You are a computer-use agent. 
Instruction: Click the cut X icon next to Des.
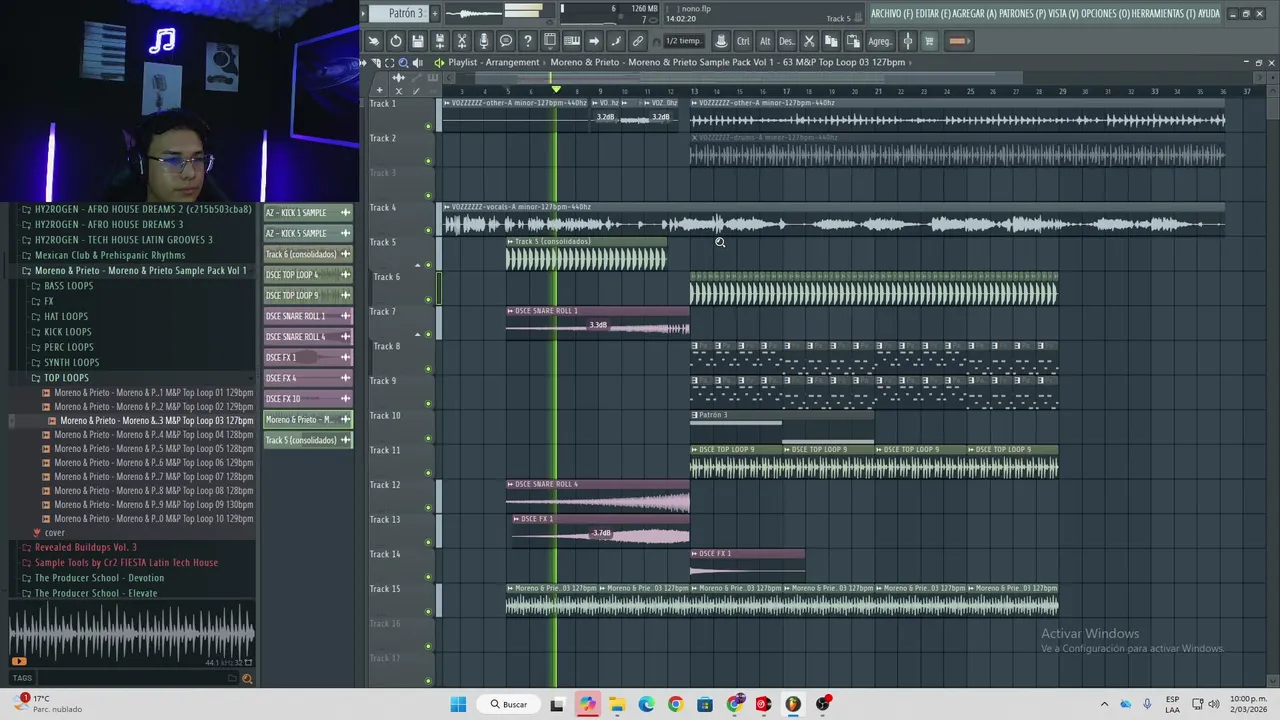click(809, 41)
